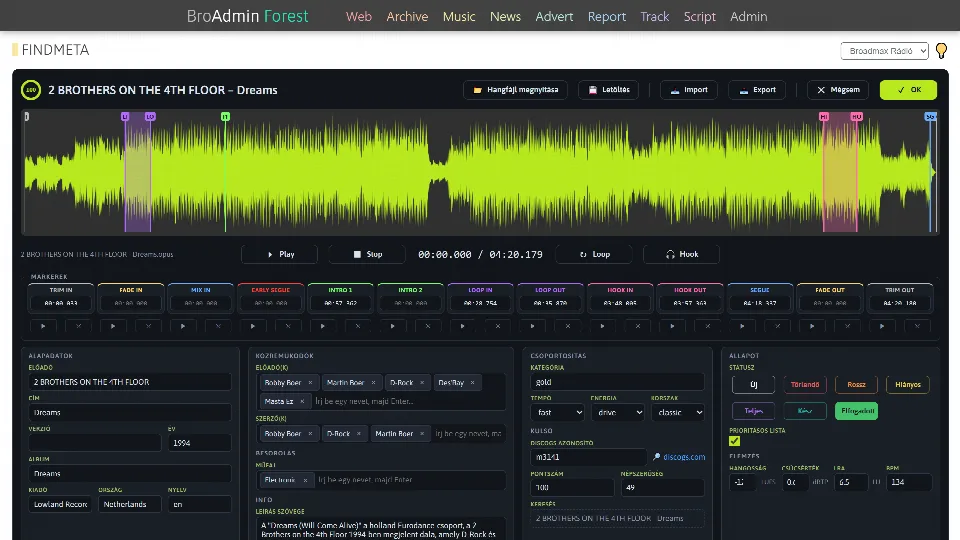Open the Energia dropdown showing drive

coord(617,413)
